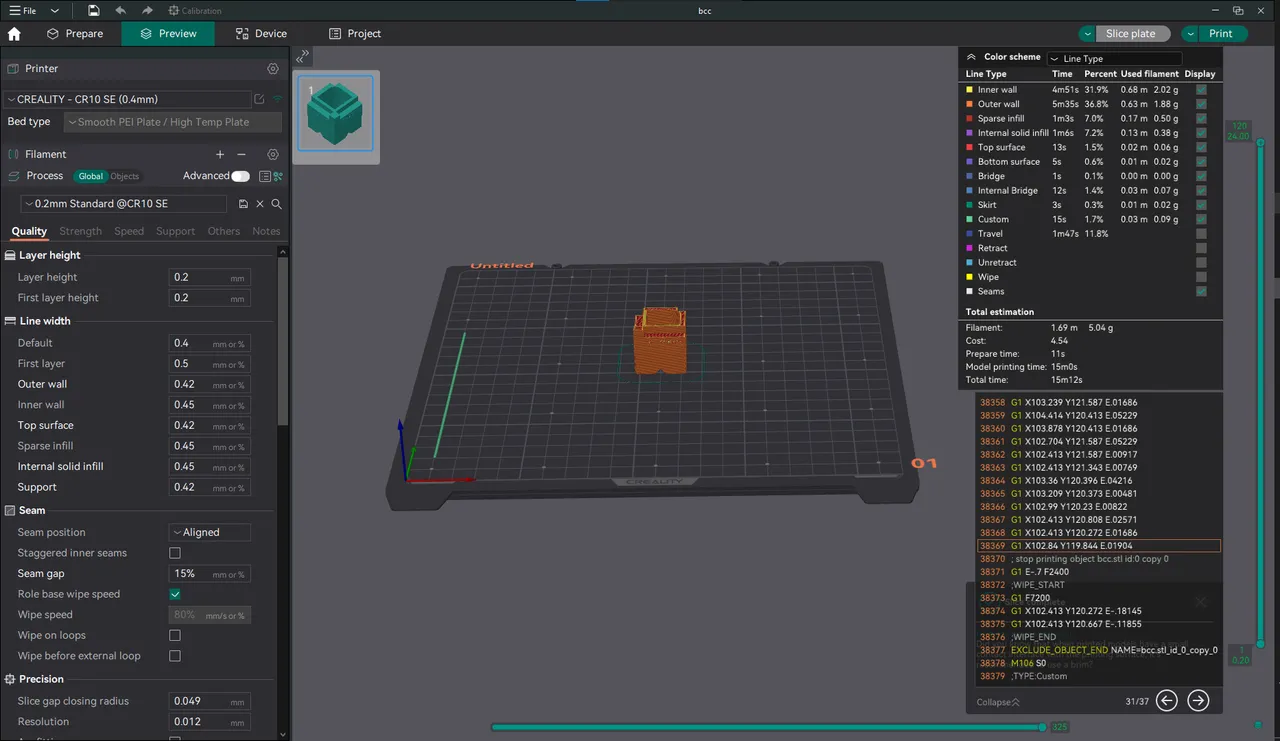The image size is (1280, 741).
Task: Select the plate 1 thumbnail
Action: coord(335,113)
